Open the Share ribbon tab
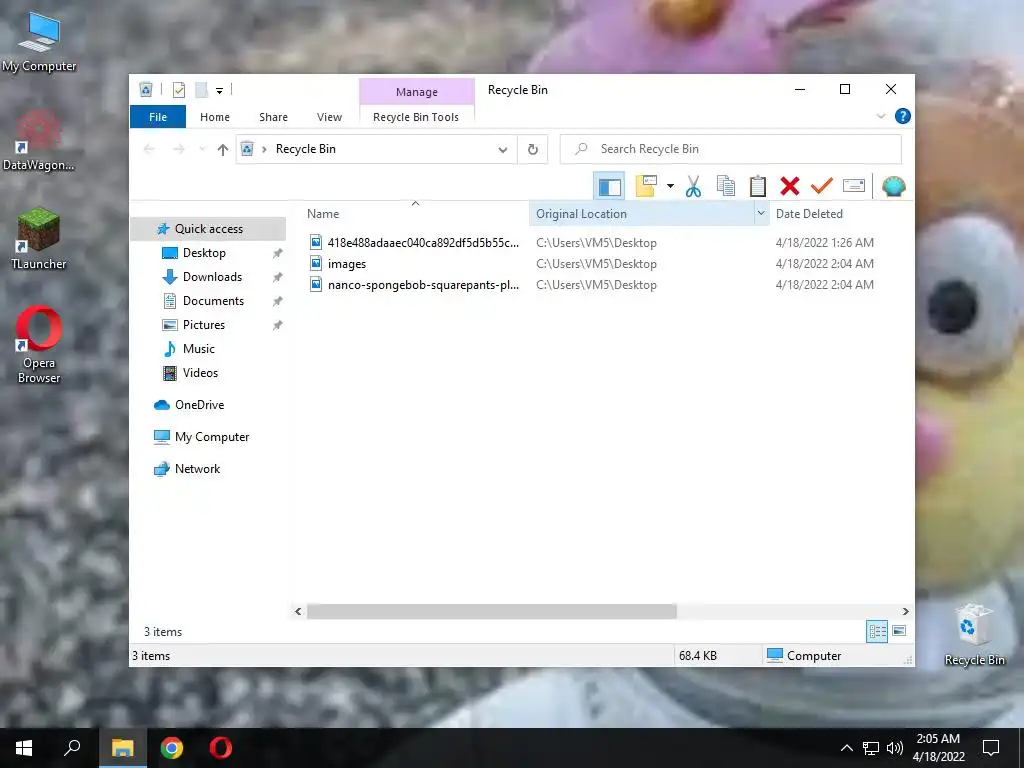This screenshot has width=1024, height=768. (x=273, y=117)
